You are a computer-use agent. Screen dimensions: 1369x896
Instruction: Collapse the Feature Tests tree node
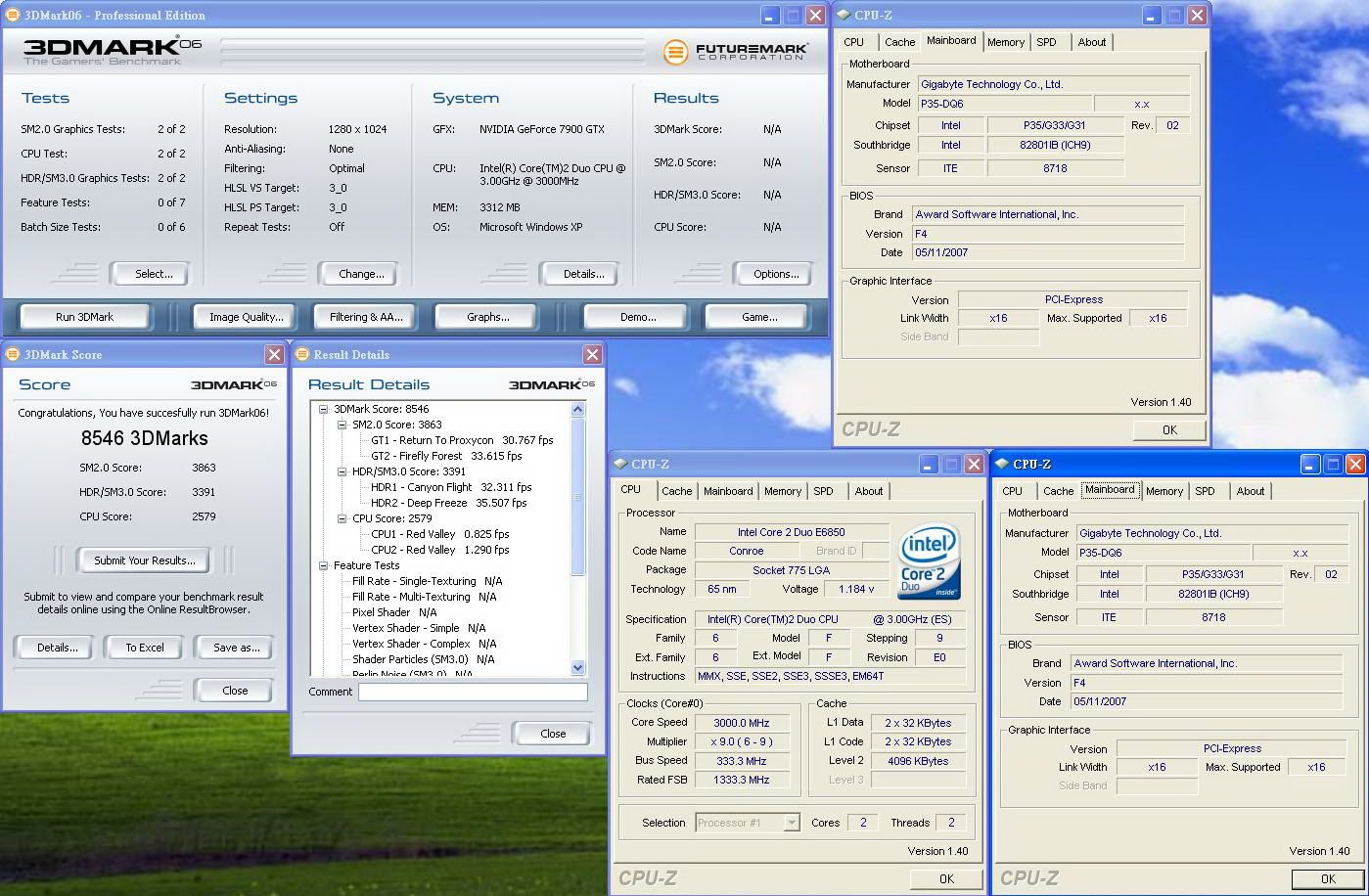[324, 565]
